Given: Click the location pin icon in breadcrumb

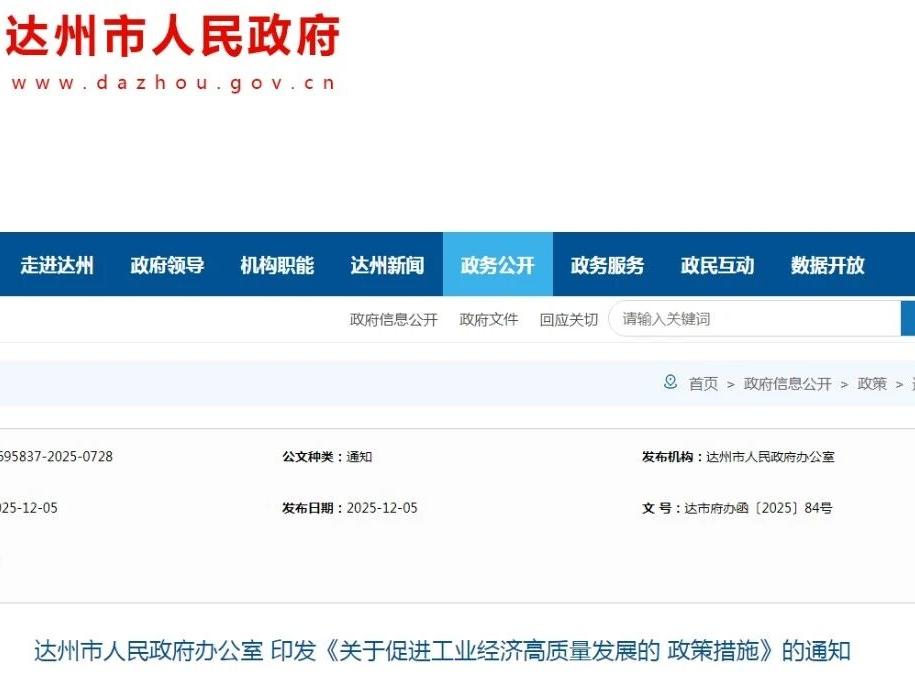Looking at the screenshot, I should coord(670,383).
